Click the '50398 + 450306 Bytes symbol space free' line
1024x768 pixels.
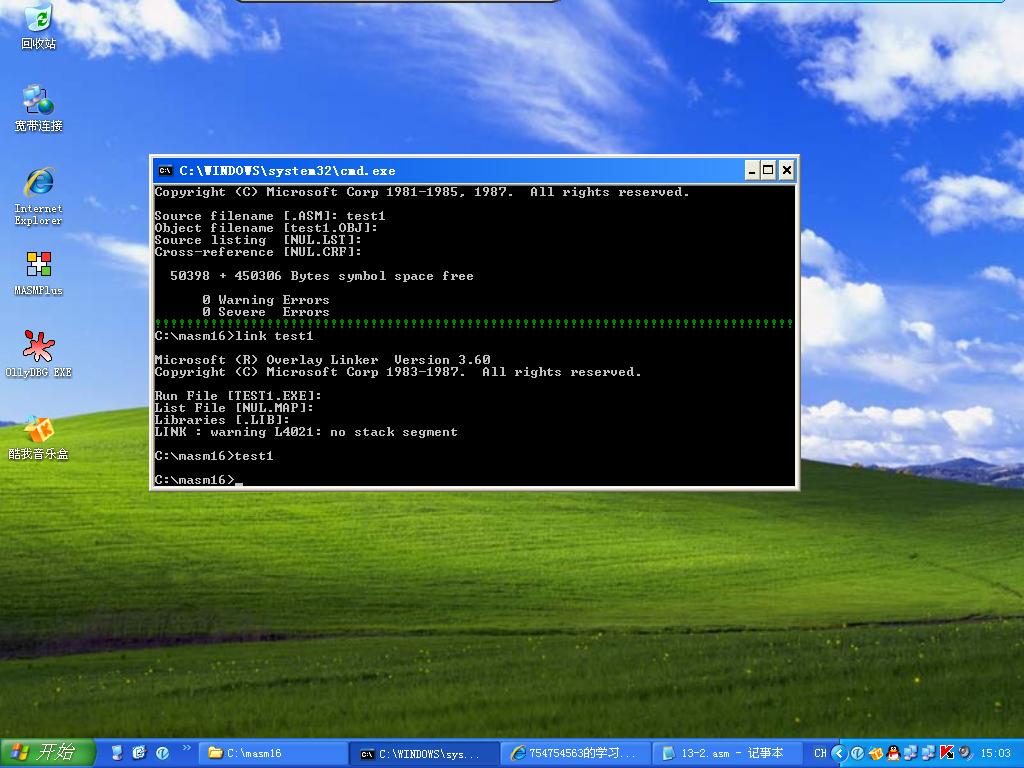(321, 276)
